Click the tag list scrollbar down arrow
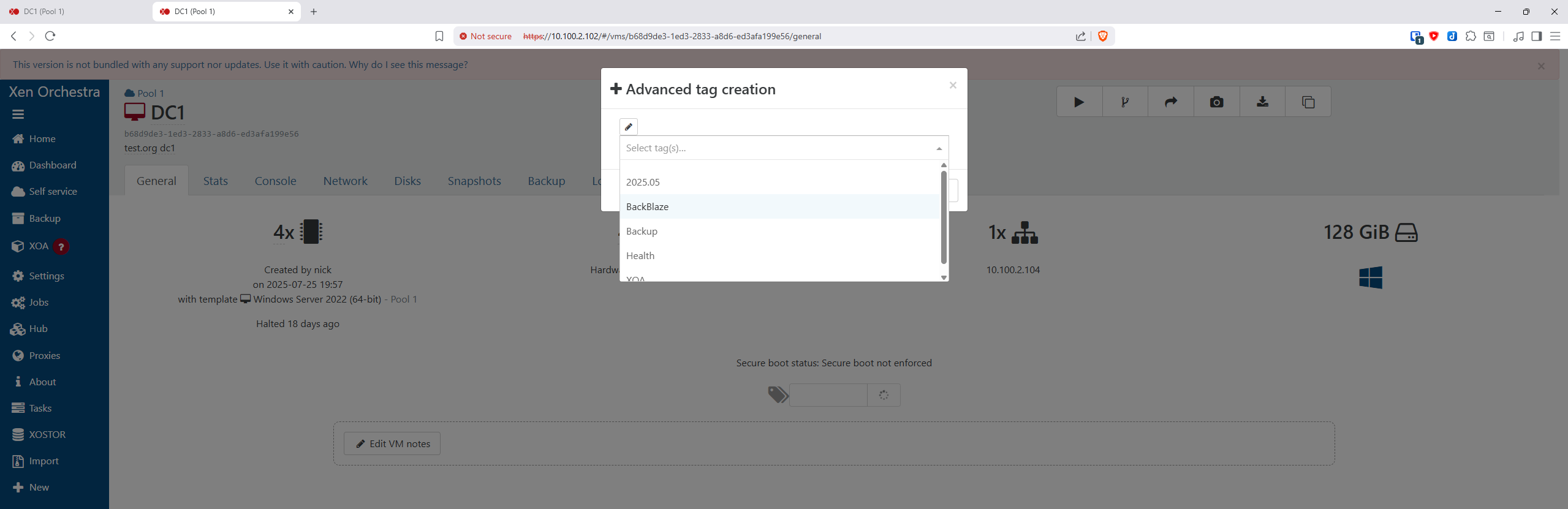This screenshot has width=1568, height=509. click(x=944, y=277)
